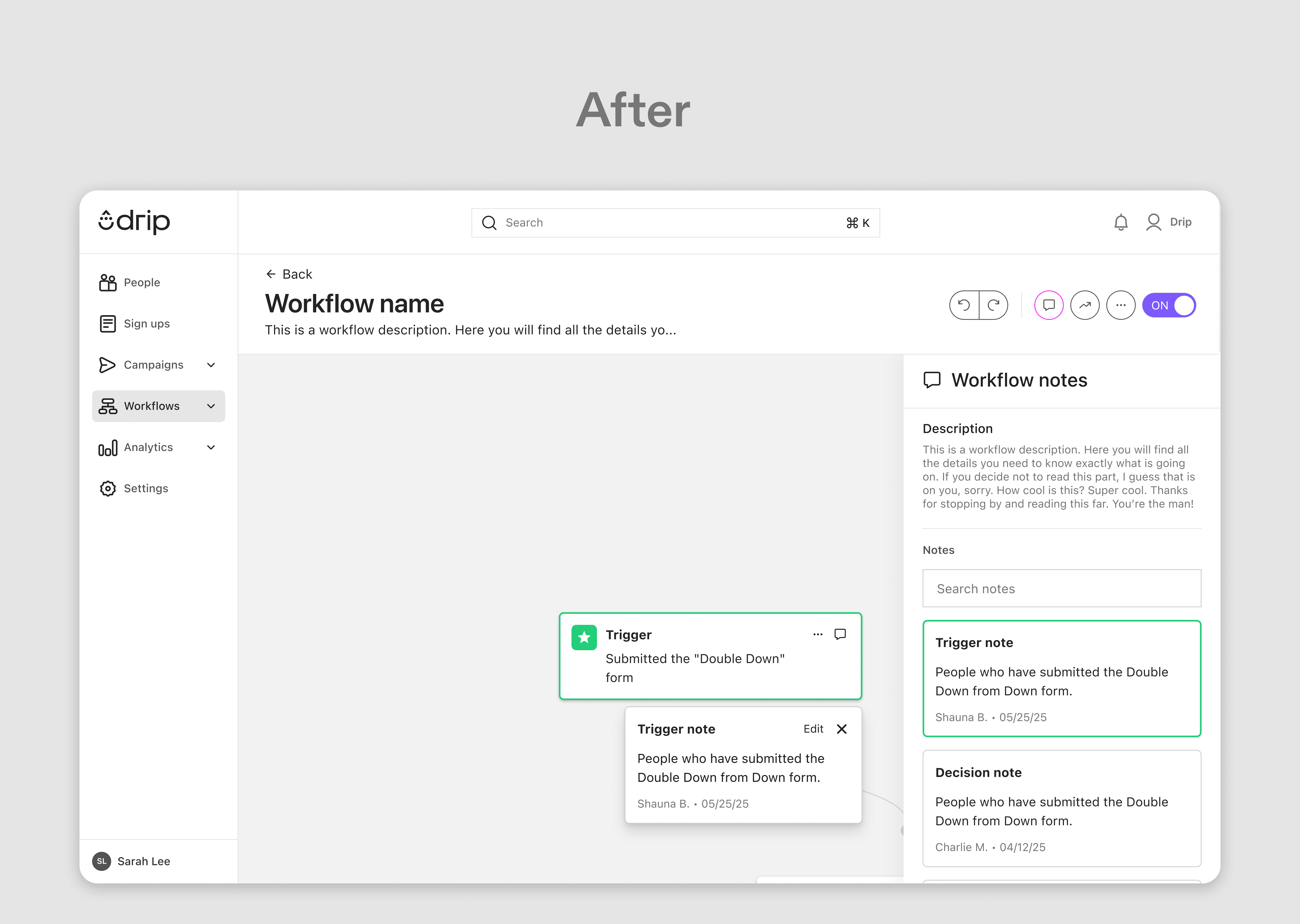This screenshot has height=924, width=1300.
Task: Click the Search notes field
Action: pyautogui.click(x=1061, y=589)
